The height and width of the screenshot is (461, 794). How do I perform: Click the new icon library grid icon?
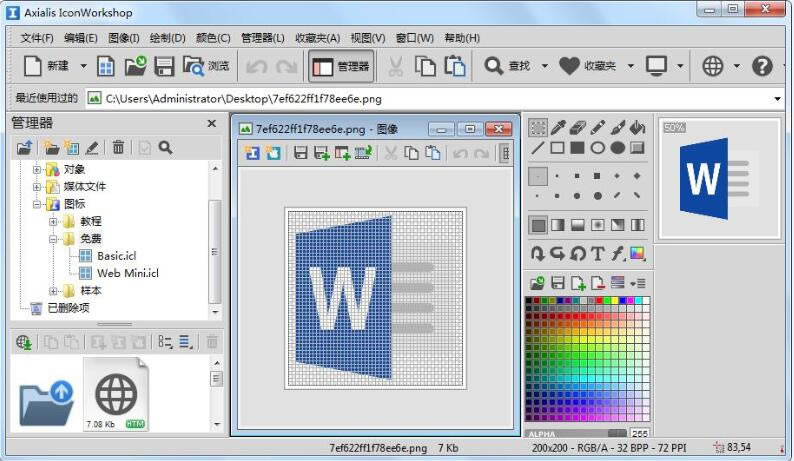pyautogui.click(x=105, y=66)
